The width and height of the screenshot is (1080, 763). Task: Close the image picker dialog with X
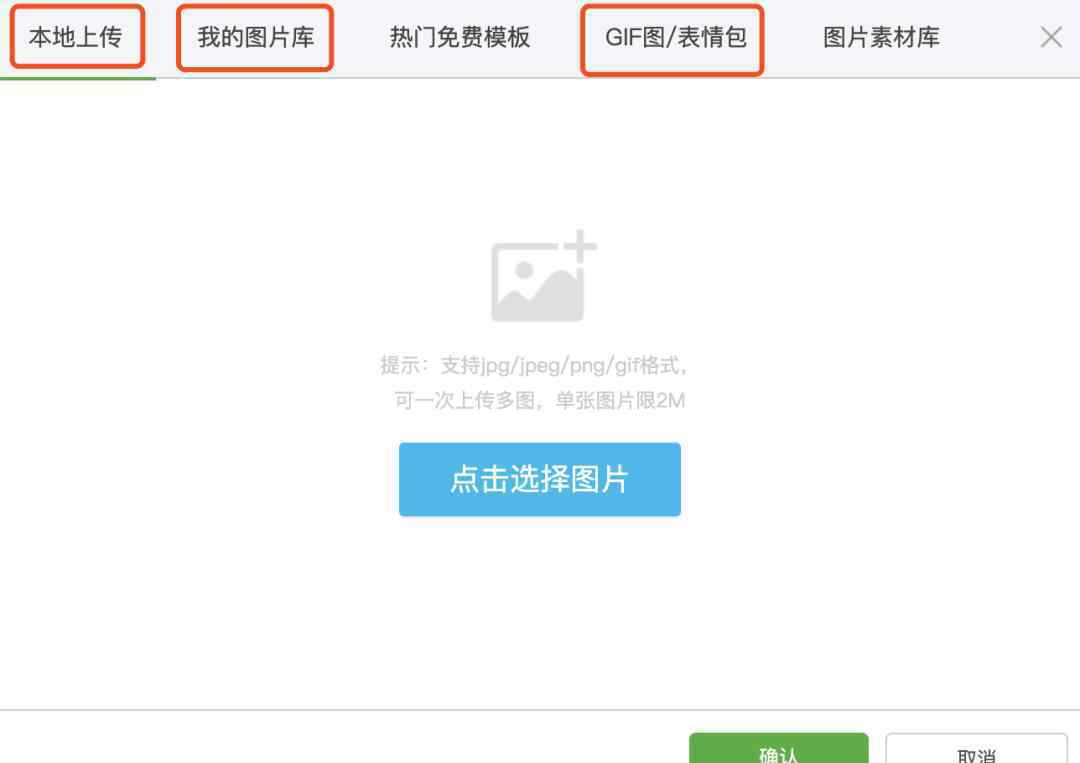pos(1051,37)
